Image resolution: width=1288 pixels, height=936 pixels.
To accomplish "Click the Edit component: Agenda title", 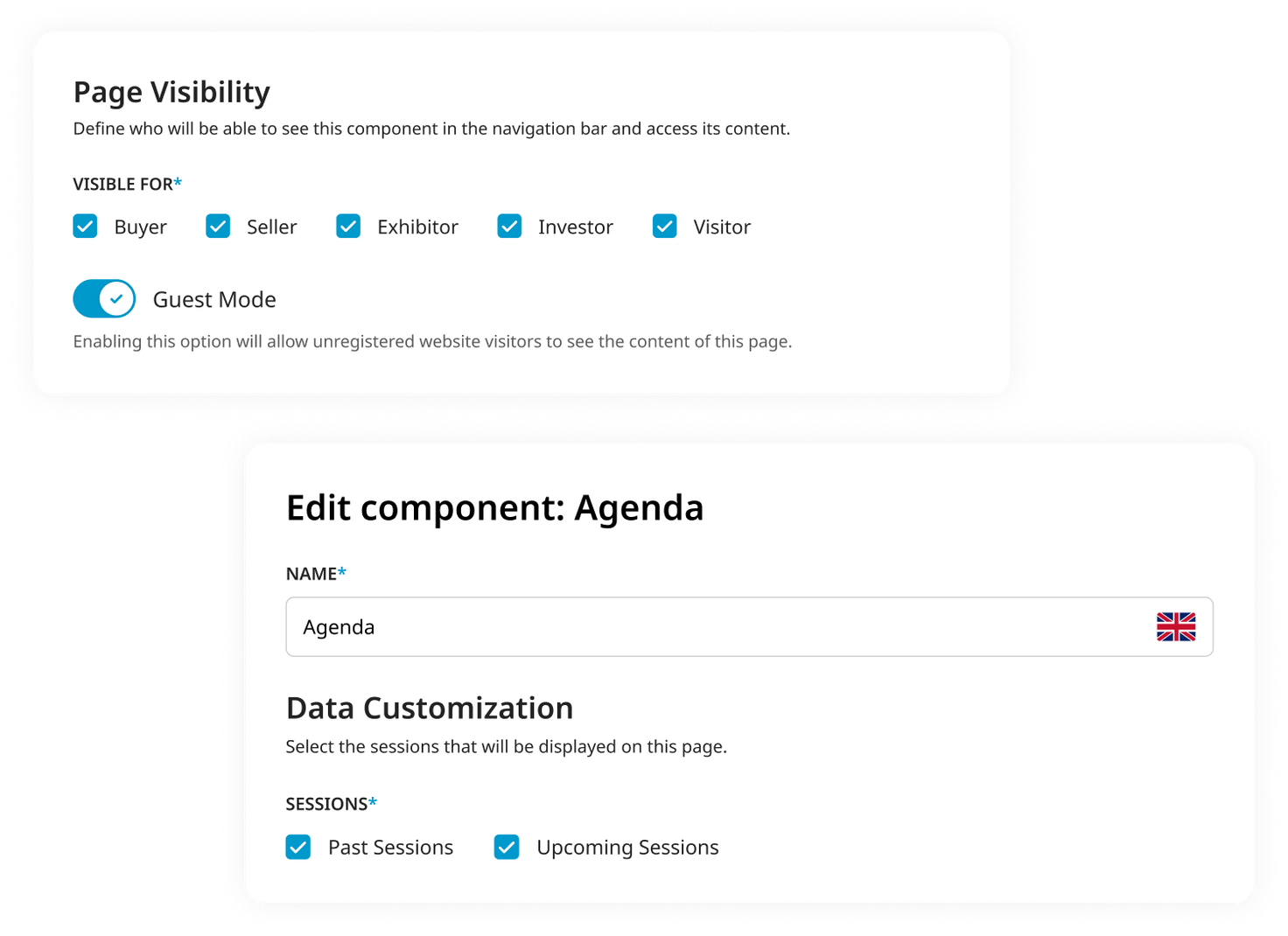I will 494,508.
